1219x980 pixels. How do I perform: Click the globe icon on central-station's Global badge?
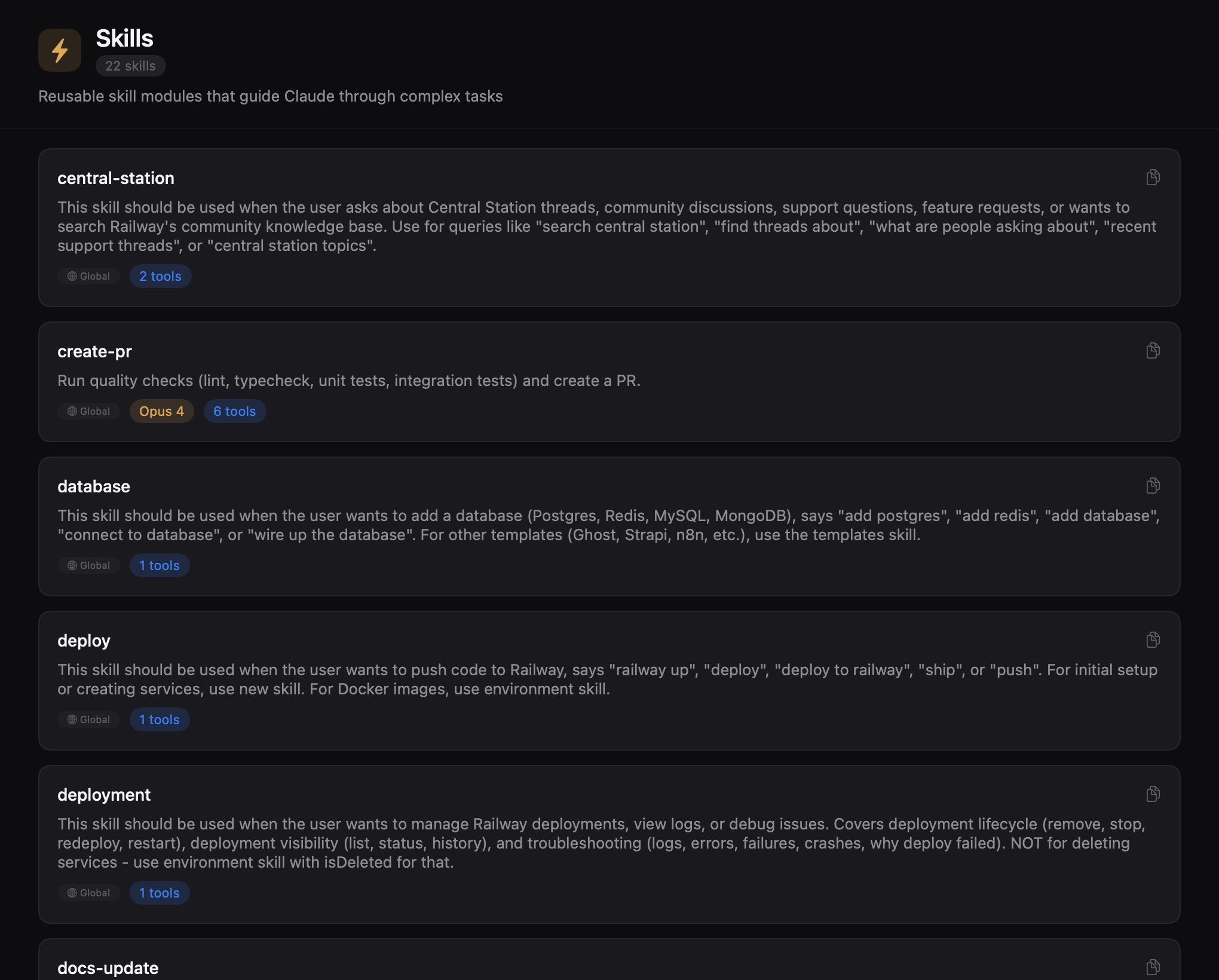(x=71, y=276)
